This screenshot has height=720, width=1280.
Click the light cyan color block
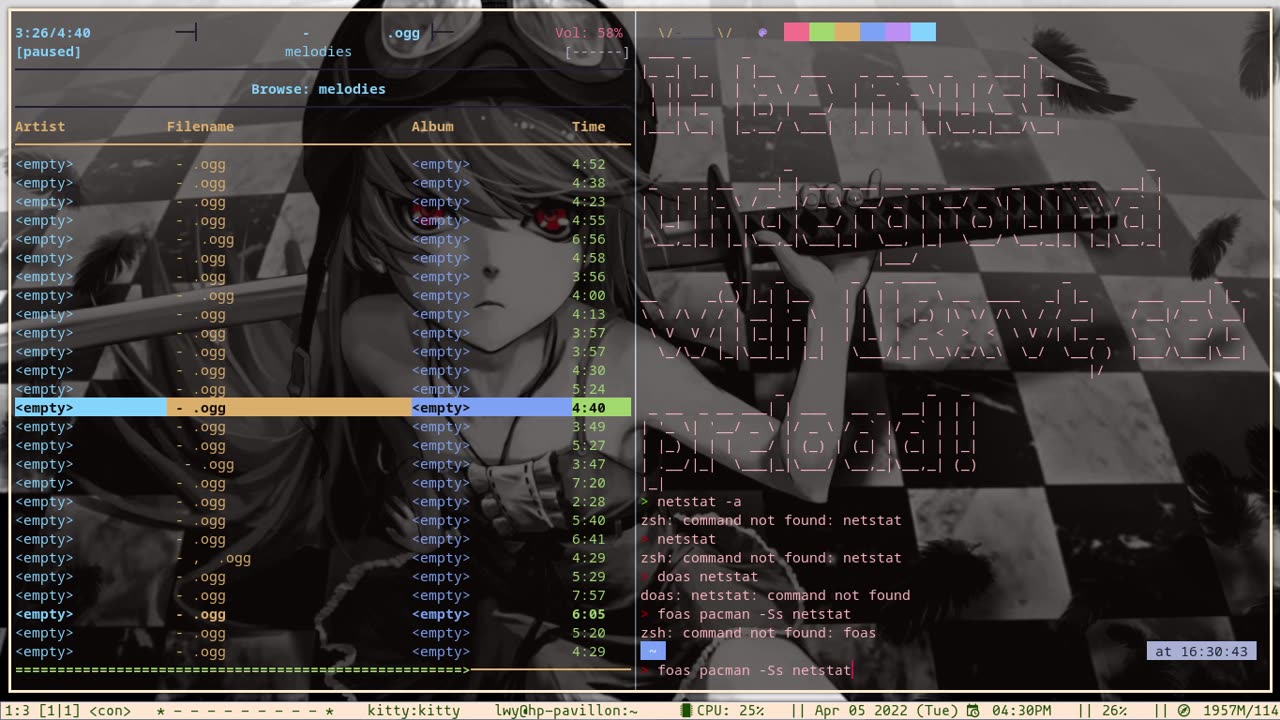[924, 33]
